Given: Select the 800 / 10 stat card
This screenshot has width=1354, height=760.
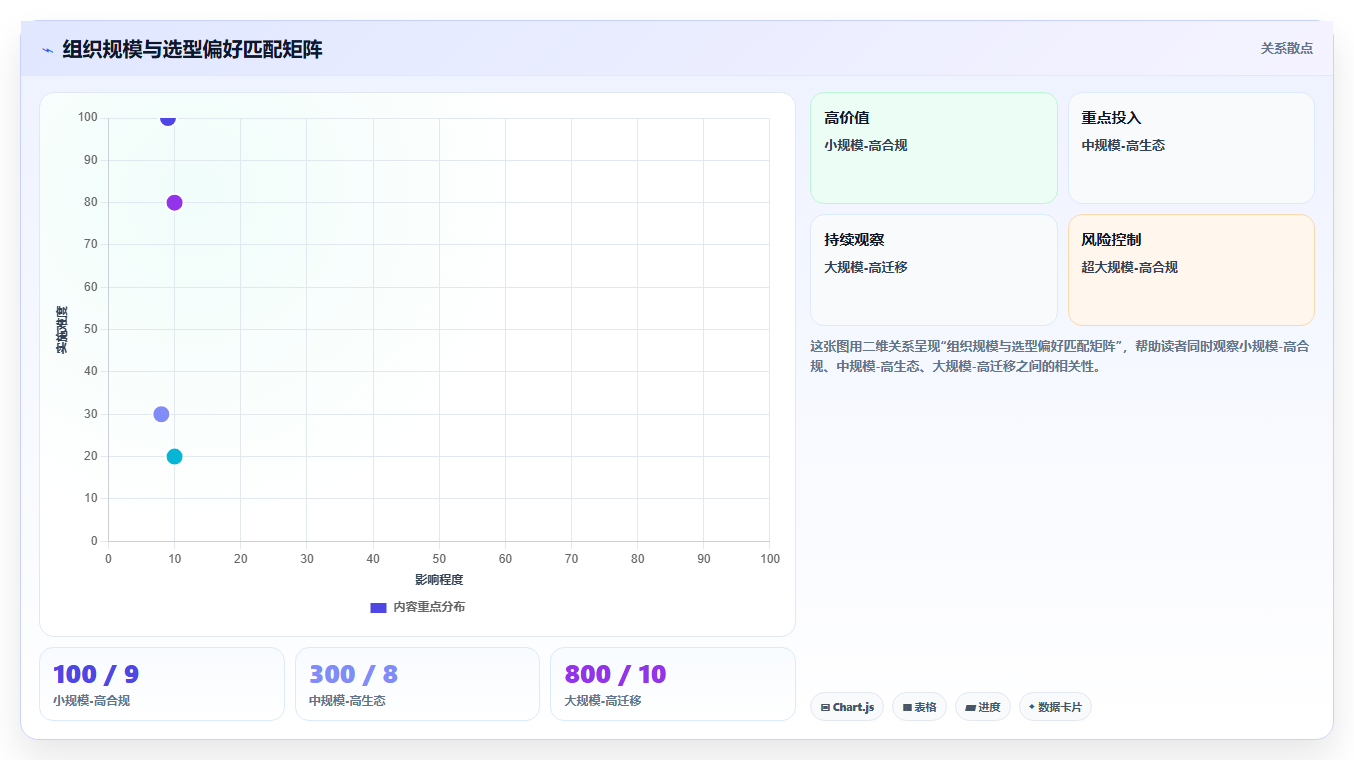Looking at the screenshot, I should coord(673,684).
